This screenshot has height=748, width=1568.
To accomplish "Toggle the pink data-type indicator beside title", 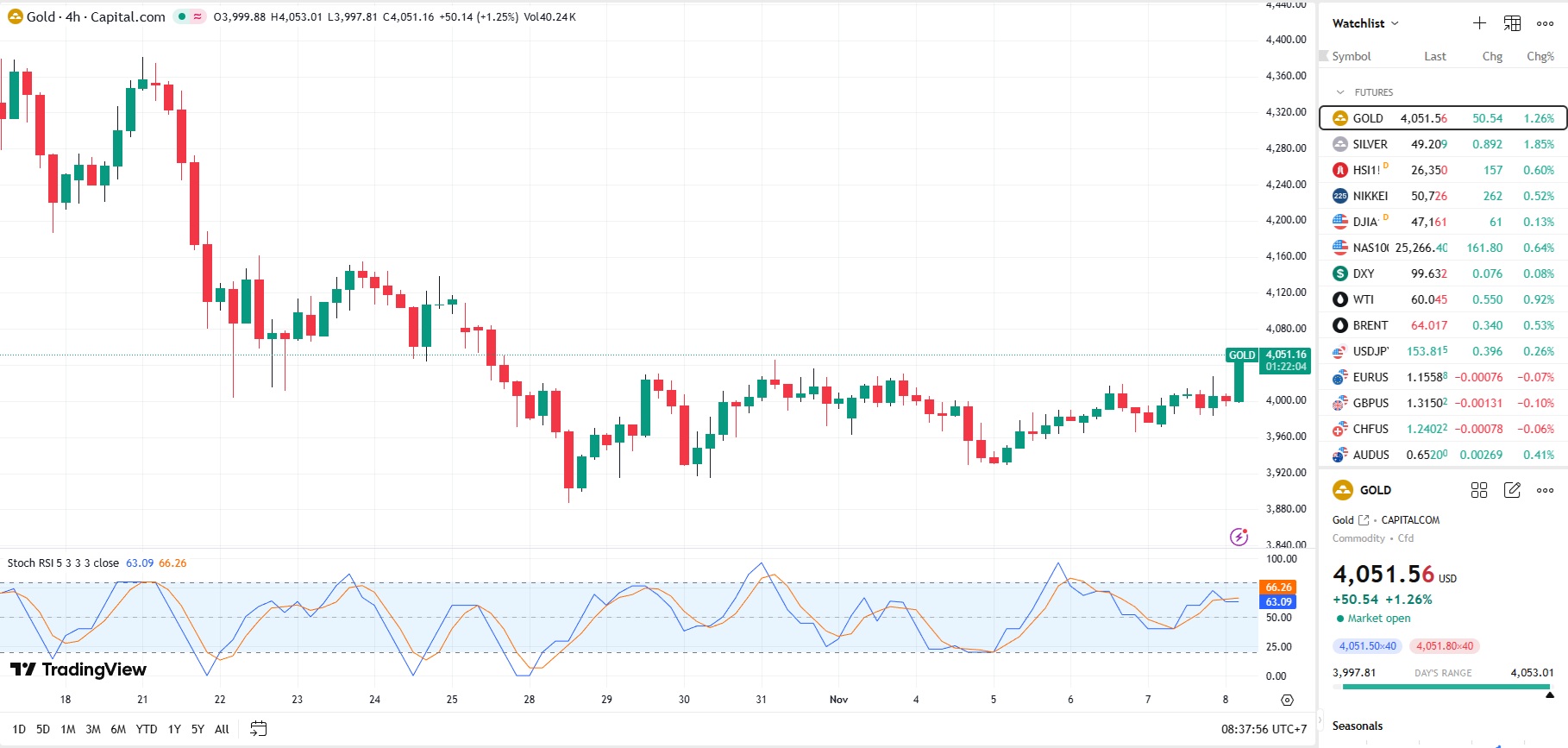I will click(x=198, y=16).
